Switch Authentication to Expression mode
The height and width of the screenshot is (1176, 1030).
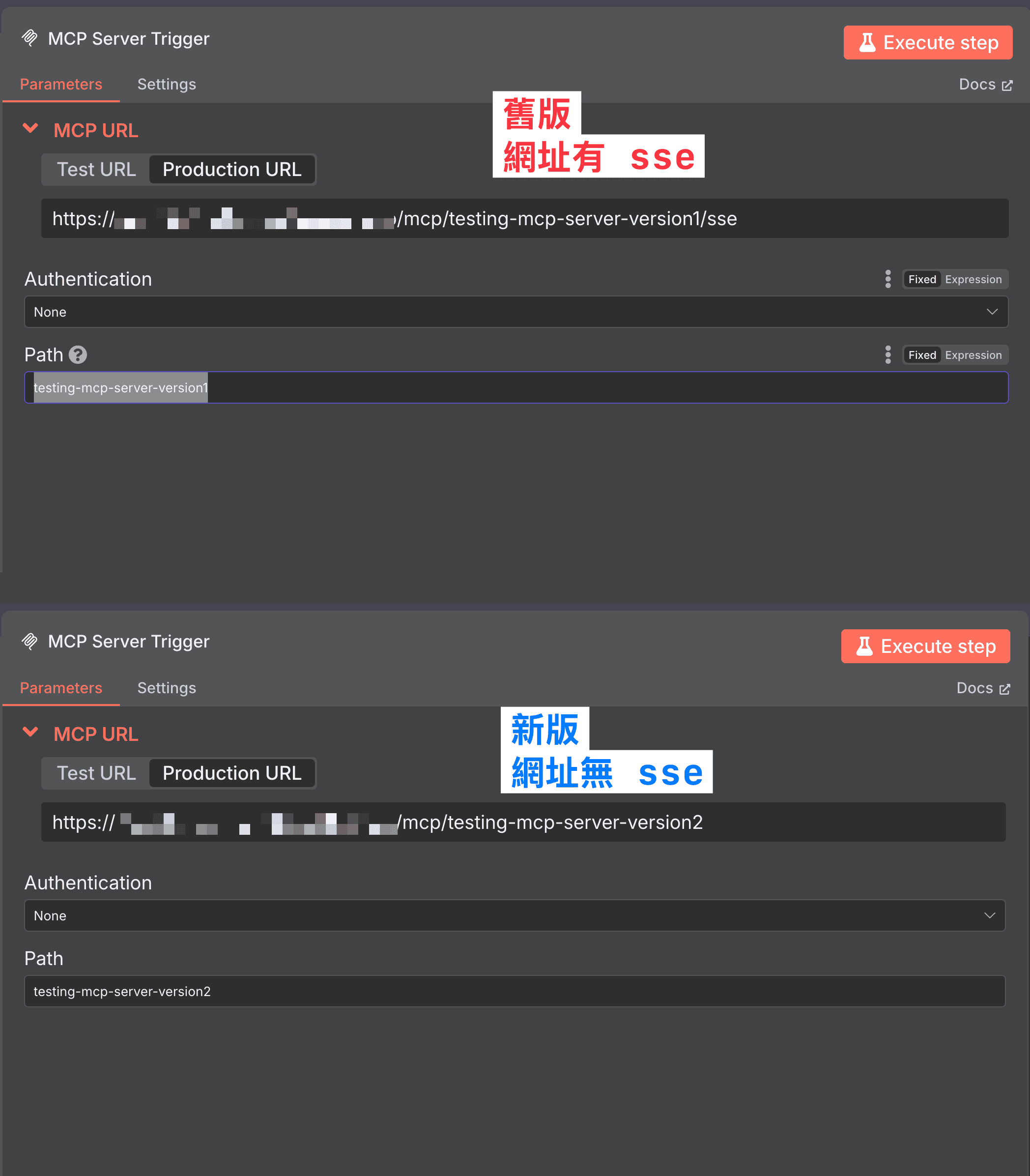point(973,279)
